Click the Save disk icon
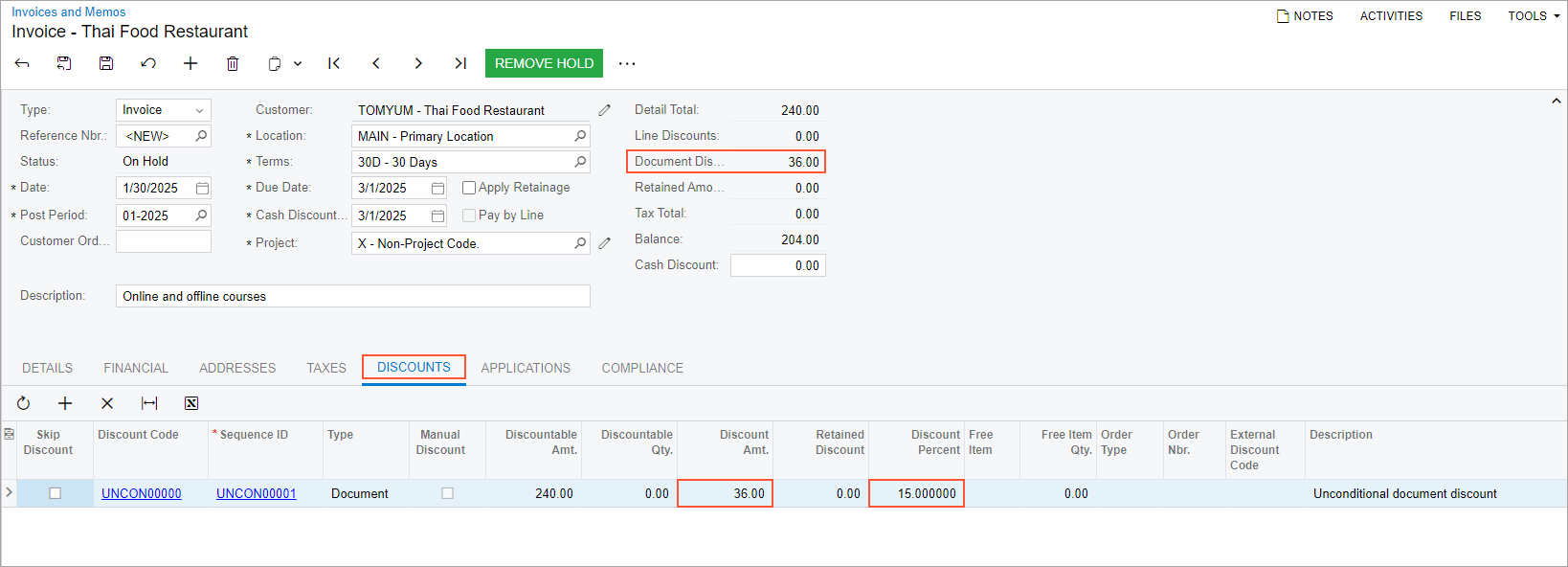This screenshot has height=567, width=1568. [x=106, y=63]
